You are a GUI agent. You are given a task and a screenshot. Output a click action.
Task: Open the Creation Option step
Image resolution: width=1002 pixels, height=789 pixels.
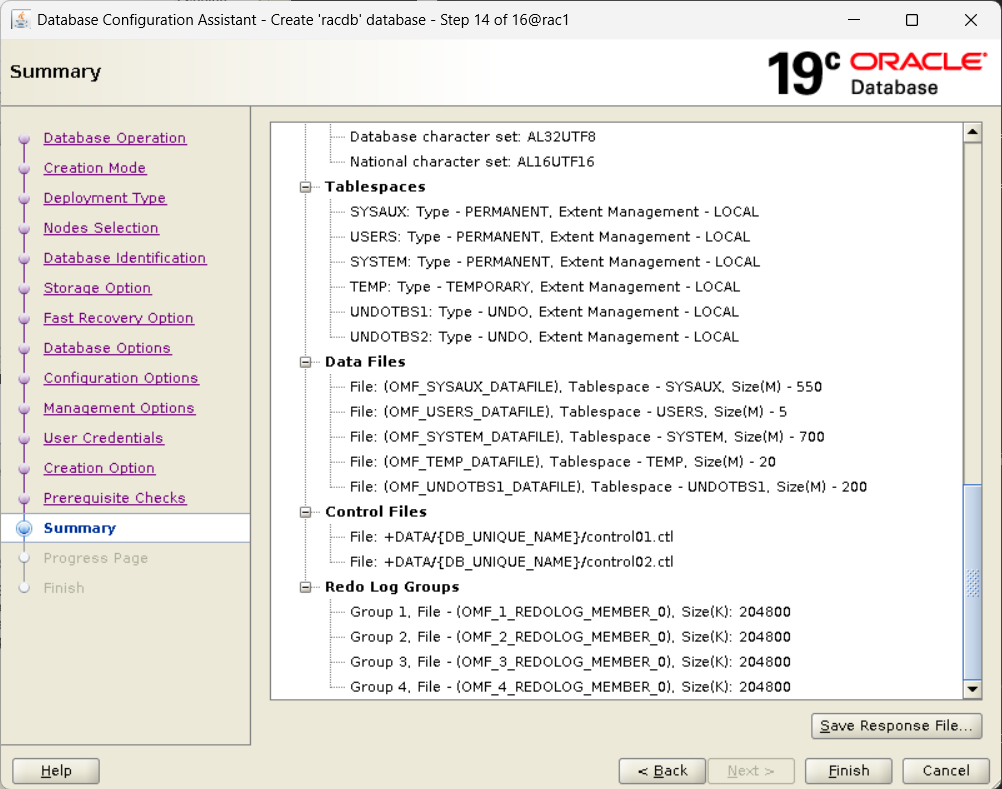[99, 468]
